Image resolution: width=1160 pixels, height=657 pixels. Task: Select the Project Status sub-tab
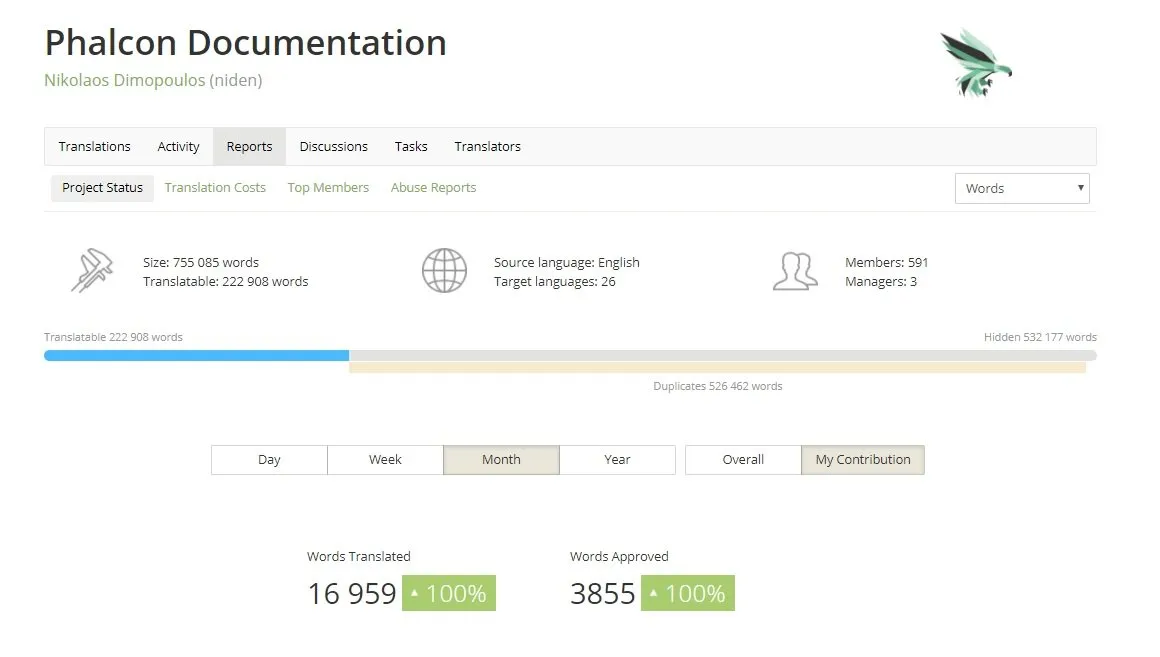tap(102, 188)
